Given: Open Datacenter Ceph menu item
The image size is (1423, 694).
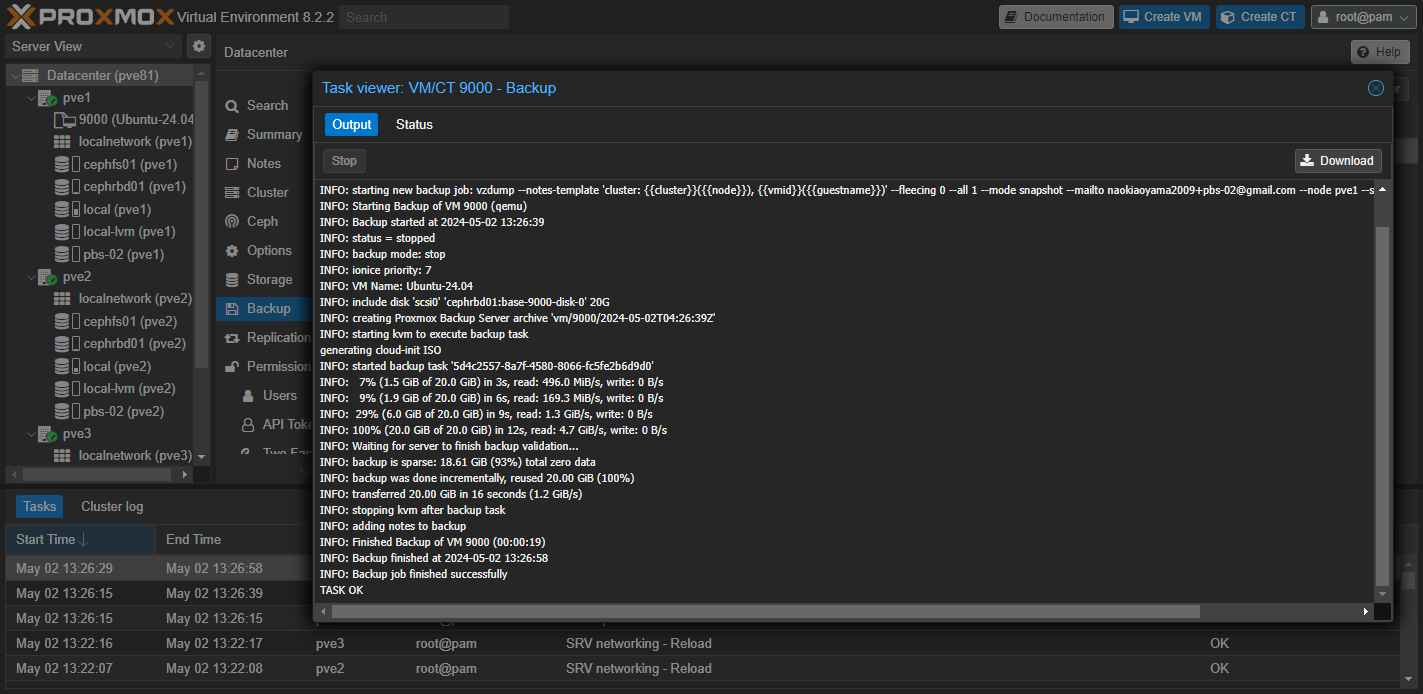Looking at the screenshot, I should (262, 221).
